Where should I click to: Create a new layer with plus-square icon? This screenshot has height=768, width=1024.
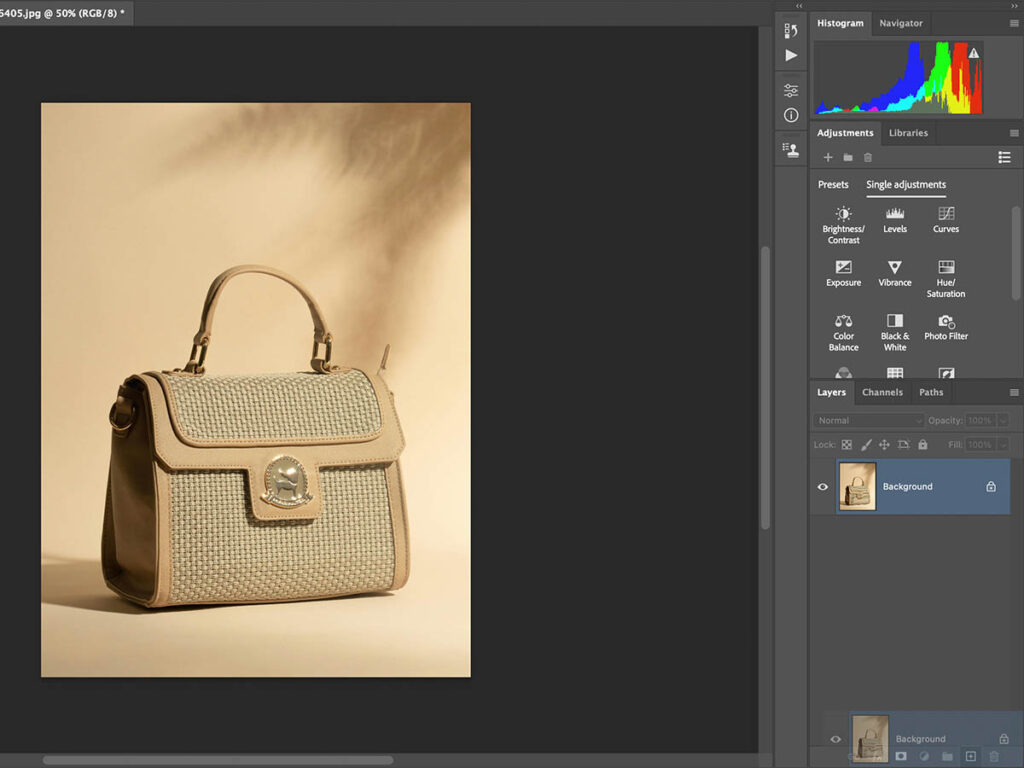point(971,756)
